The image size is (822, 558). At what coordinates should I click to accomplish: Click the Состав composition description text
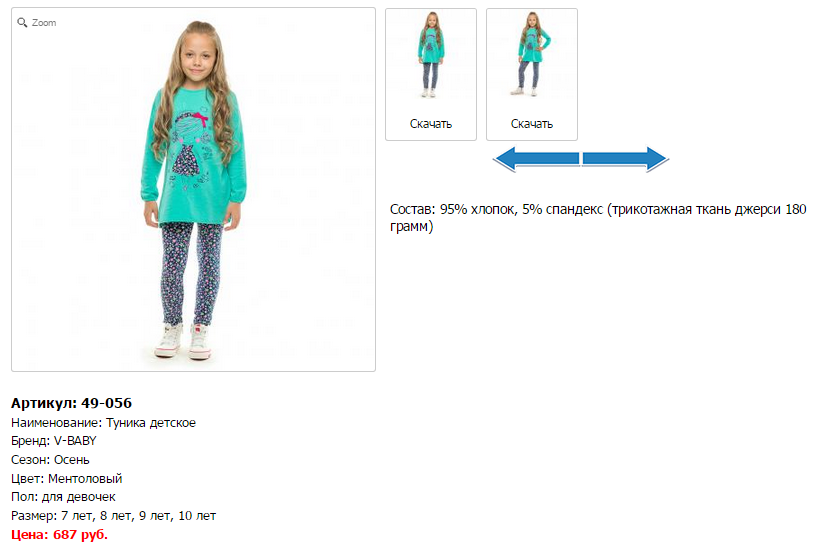598,218
